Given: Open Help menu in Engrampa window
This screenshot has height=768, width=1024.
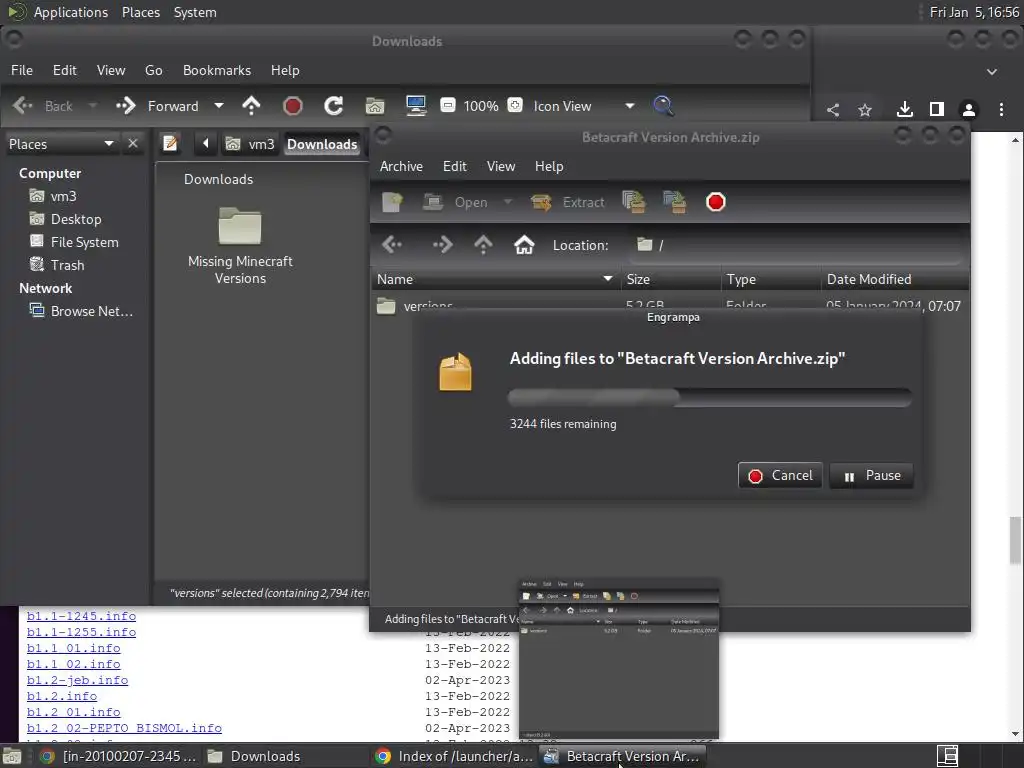Looking at the screenshot, I should 549,166.
